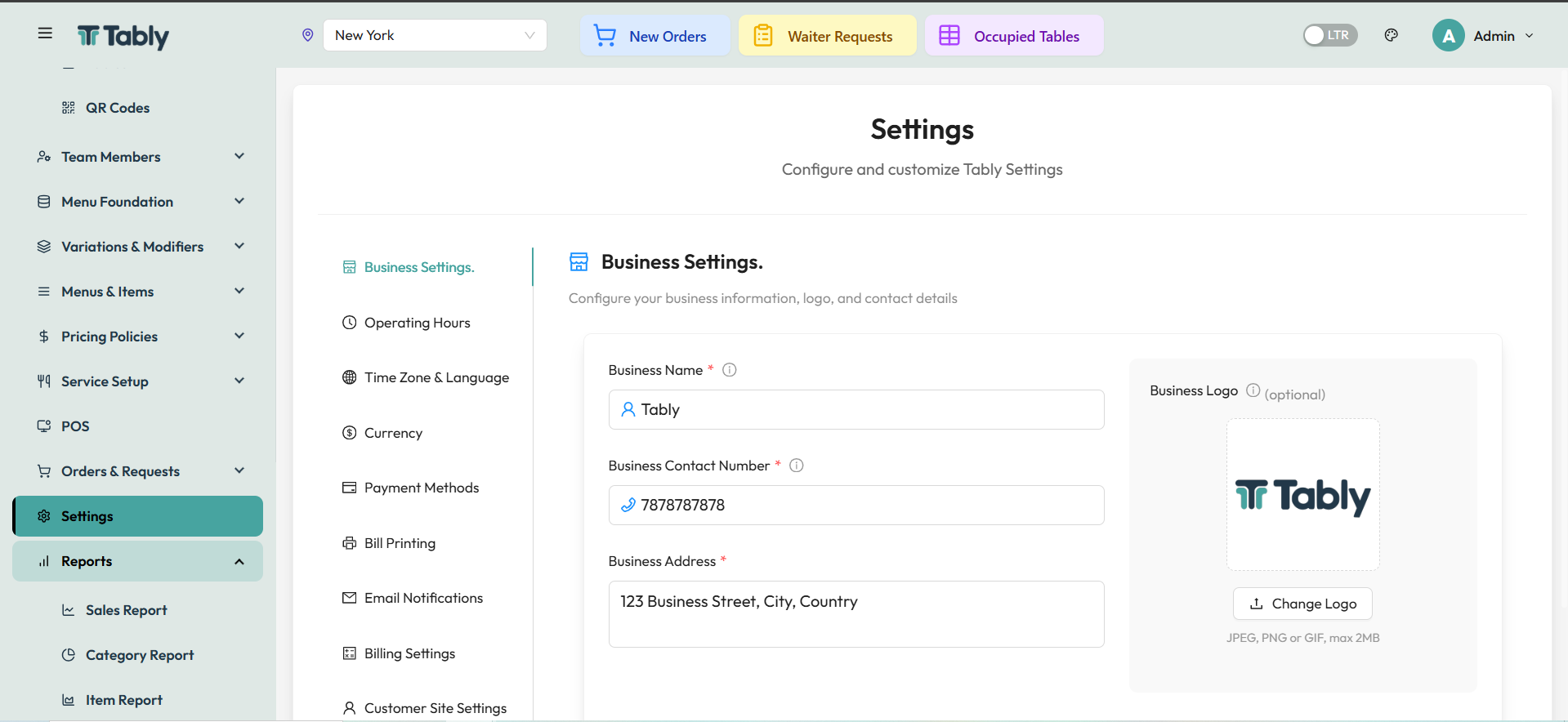The height and width of the screenshot is (722, 1568).
Task: Click the Settings gear icon in sidebar
Action: pos(44,516)
